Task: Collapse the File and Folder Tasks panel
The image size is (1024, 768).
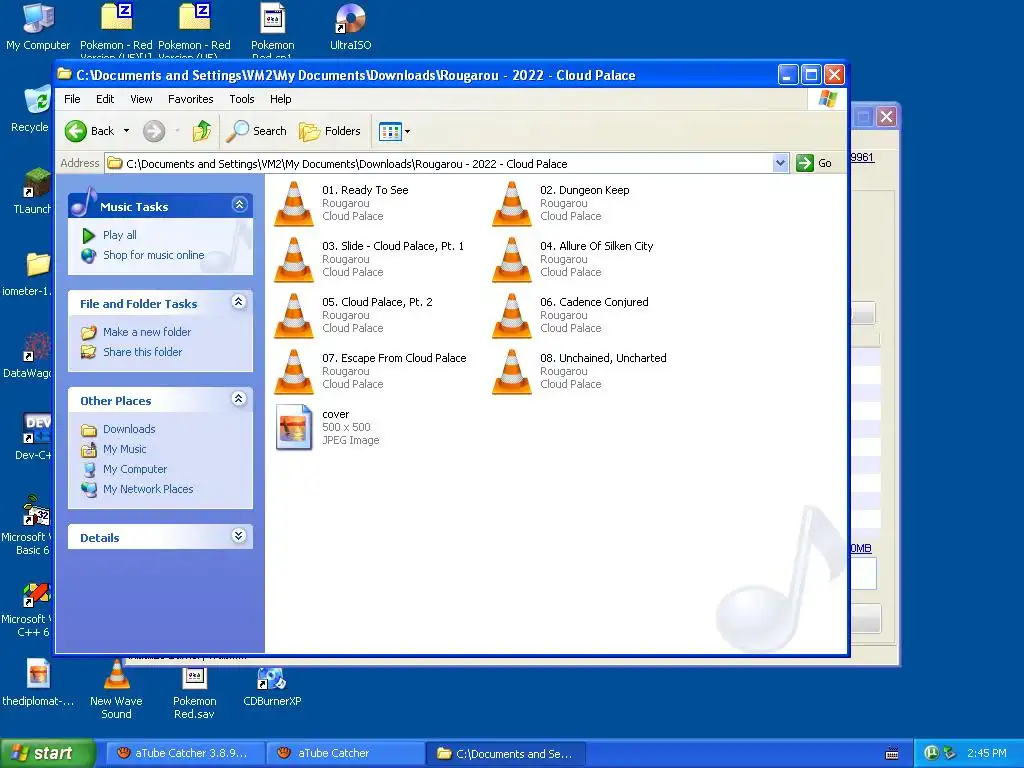Action: [239, 302]
